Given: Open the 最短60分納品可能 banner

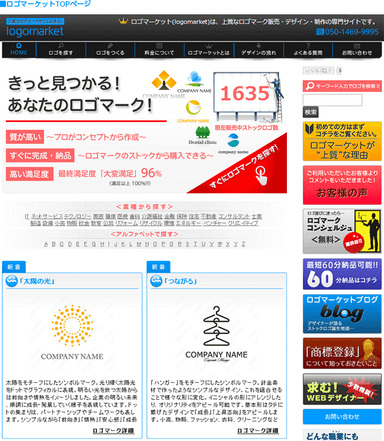Looking at the screenshot, I should coord(342,274).
